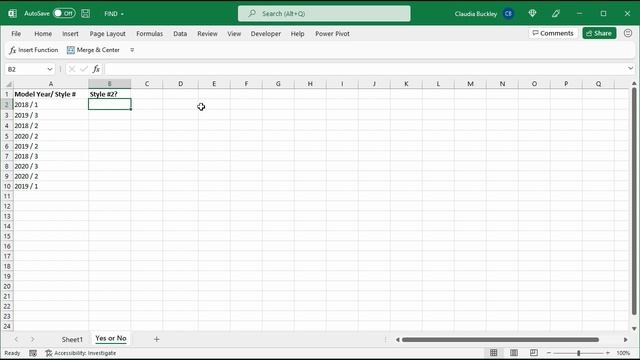Click the fx insert function icon
Viewport: 640px width, 360px height.
[x=96, y=69]
